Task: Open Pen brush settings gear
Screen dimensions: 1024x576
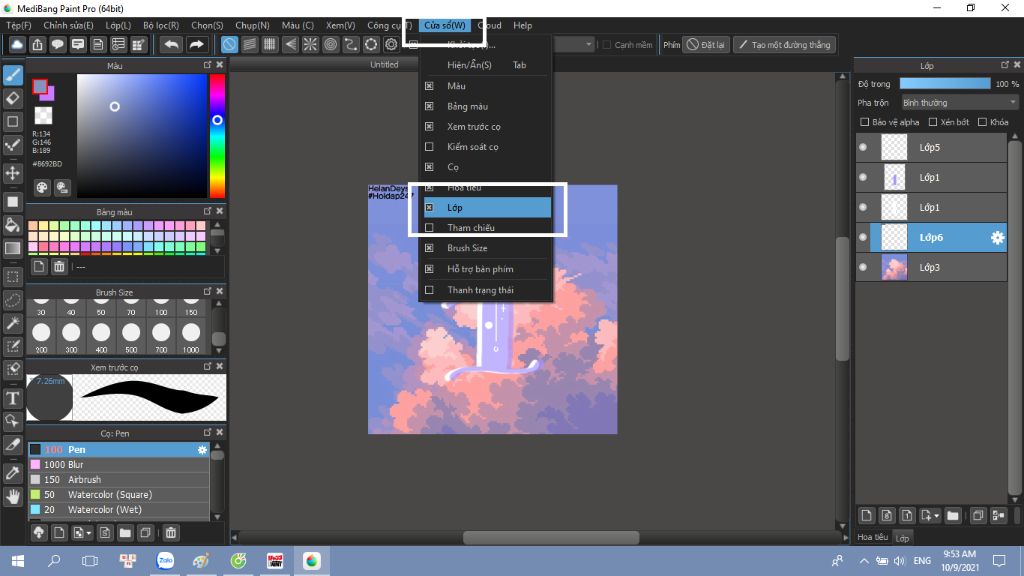Action: tap(202, 449)
